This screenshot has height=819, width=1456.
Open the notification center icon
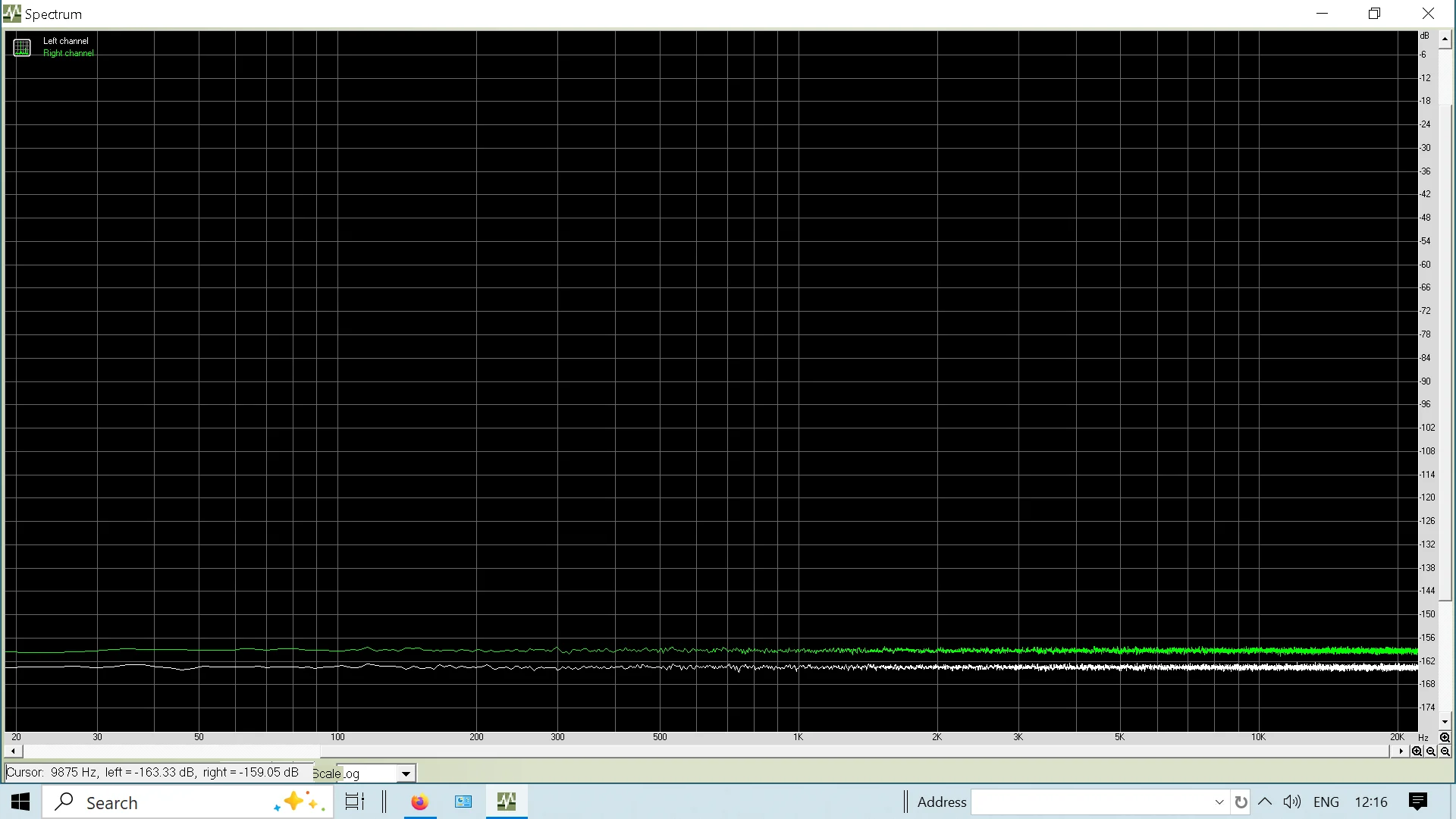click(x=1417, y=802)
